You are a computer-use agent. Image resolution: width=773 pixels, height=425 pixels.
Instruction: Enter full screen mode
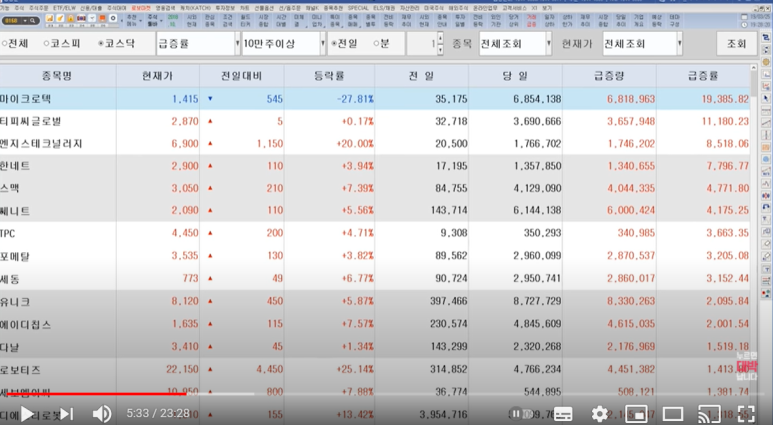click(746, 414)
